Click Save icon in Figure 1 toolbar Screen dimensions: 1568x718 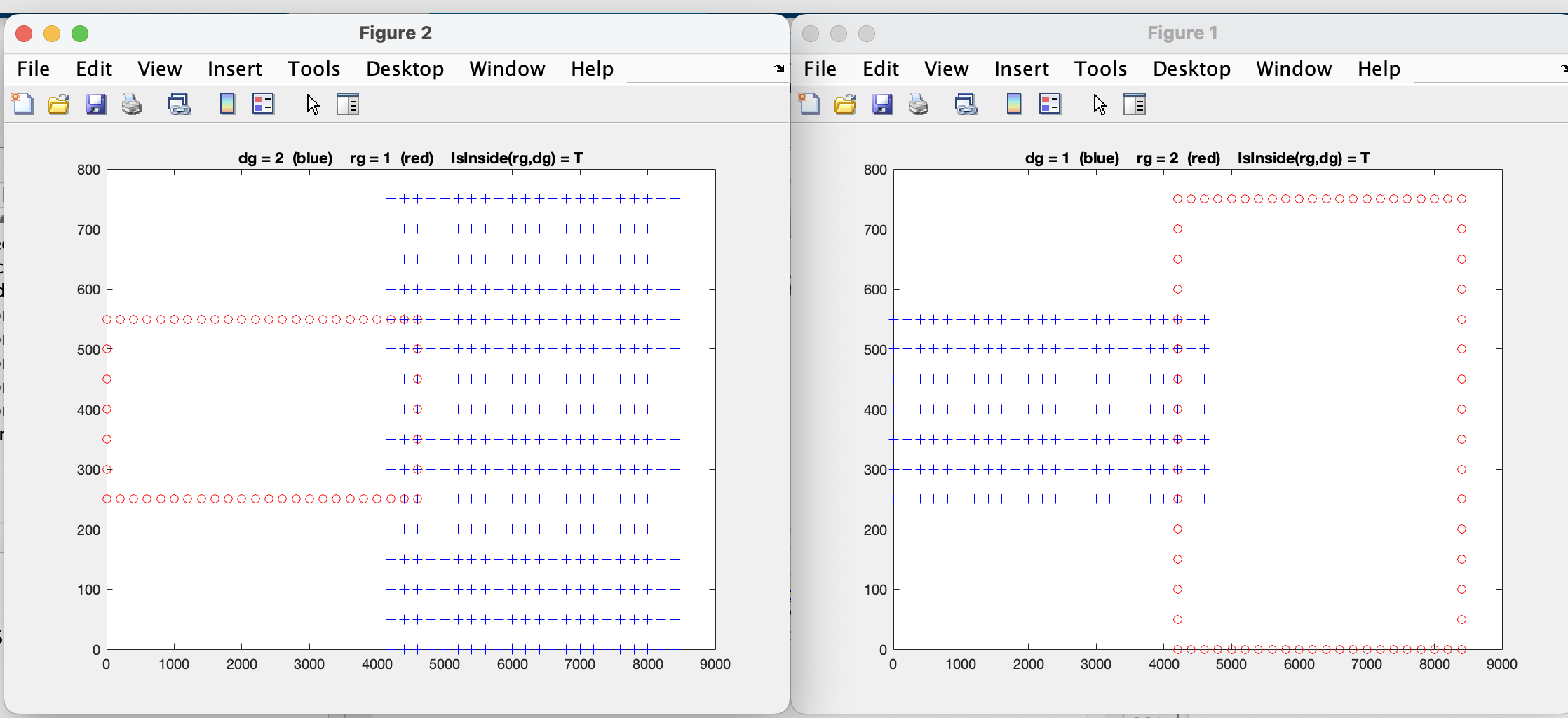[882, 104]
